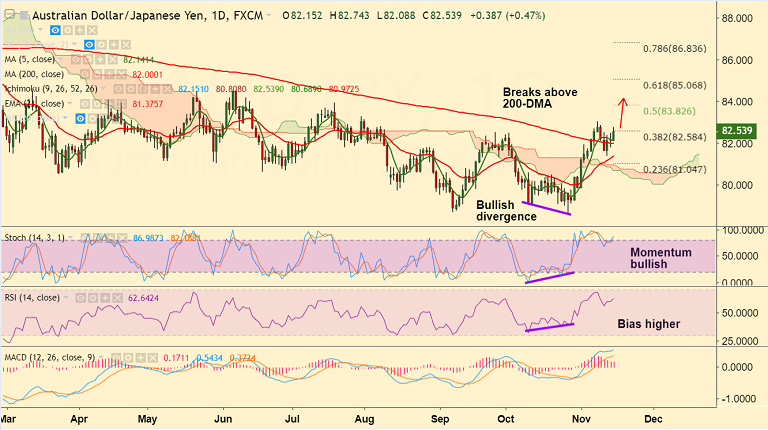Remove the Vol (20) indicator with X
Image resolution: width=768 pixels, height=430 pixels.
pyautogui.click(x=92, y=30)
